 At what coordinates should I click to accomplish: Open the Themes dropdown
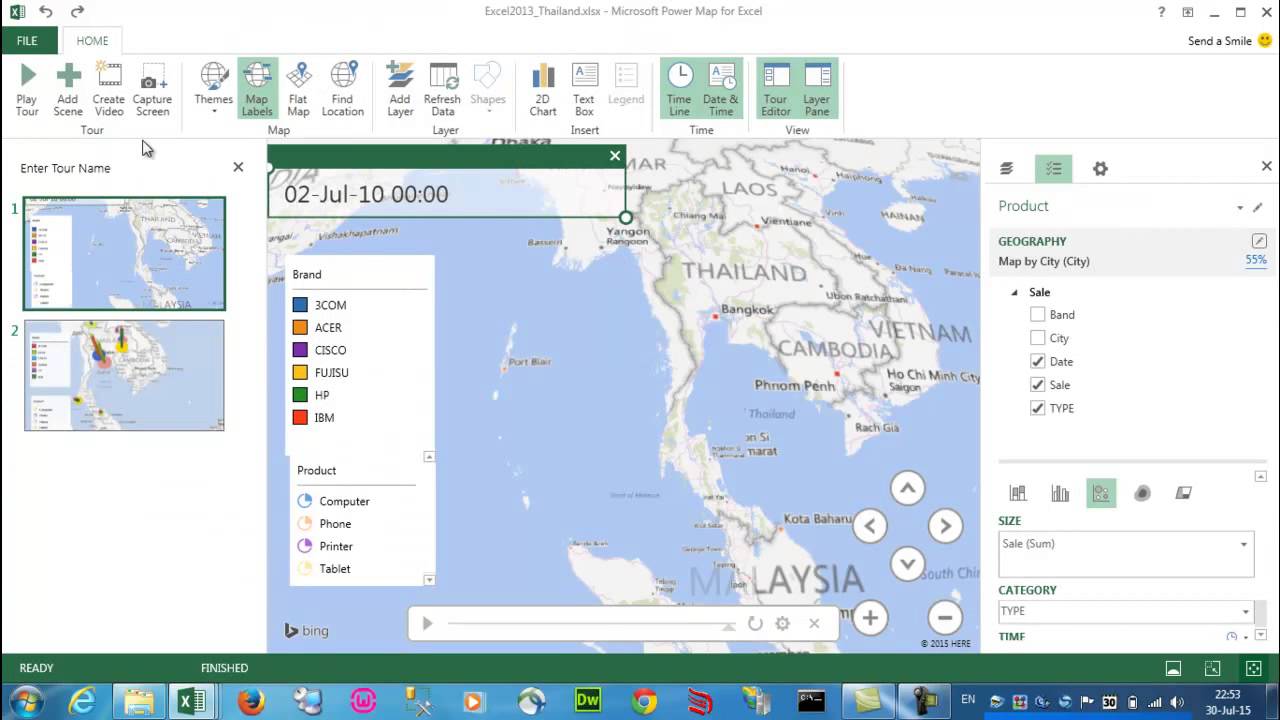click(214, 89)
